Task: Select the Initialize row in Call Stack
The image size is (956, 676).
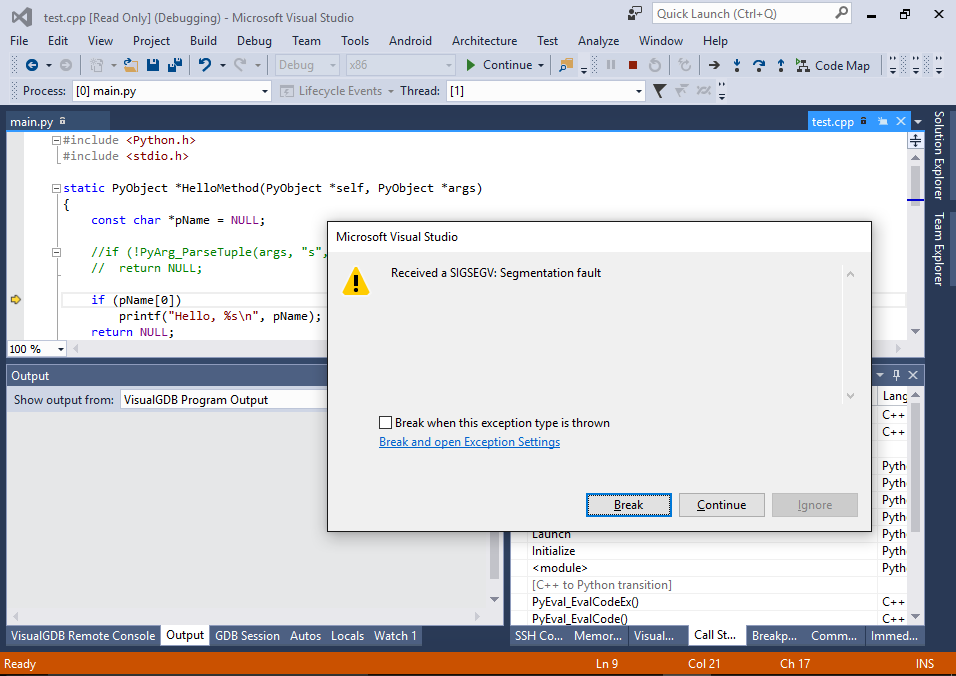Action: pyautogui.click(x=694, y=550)
